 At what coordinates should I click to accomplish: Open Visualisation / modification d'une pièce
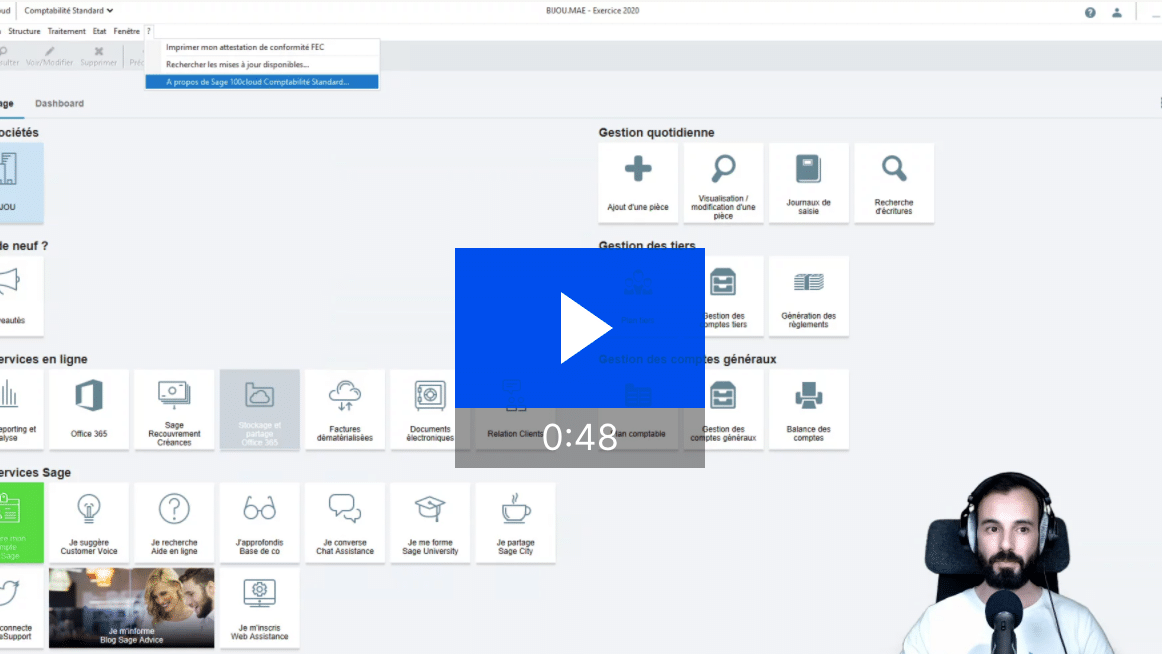[x=723, y=183]
